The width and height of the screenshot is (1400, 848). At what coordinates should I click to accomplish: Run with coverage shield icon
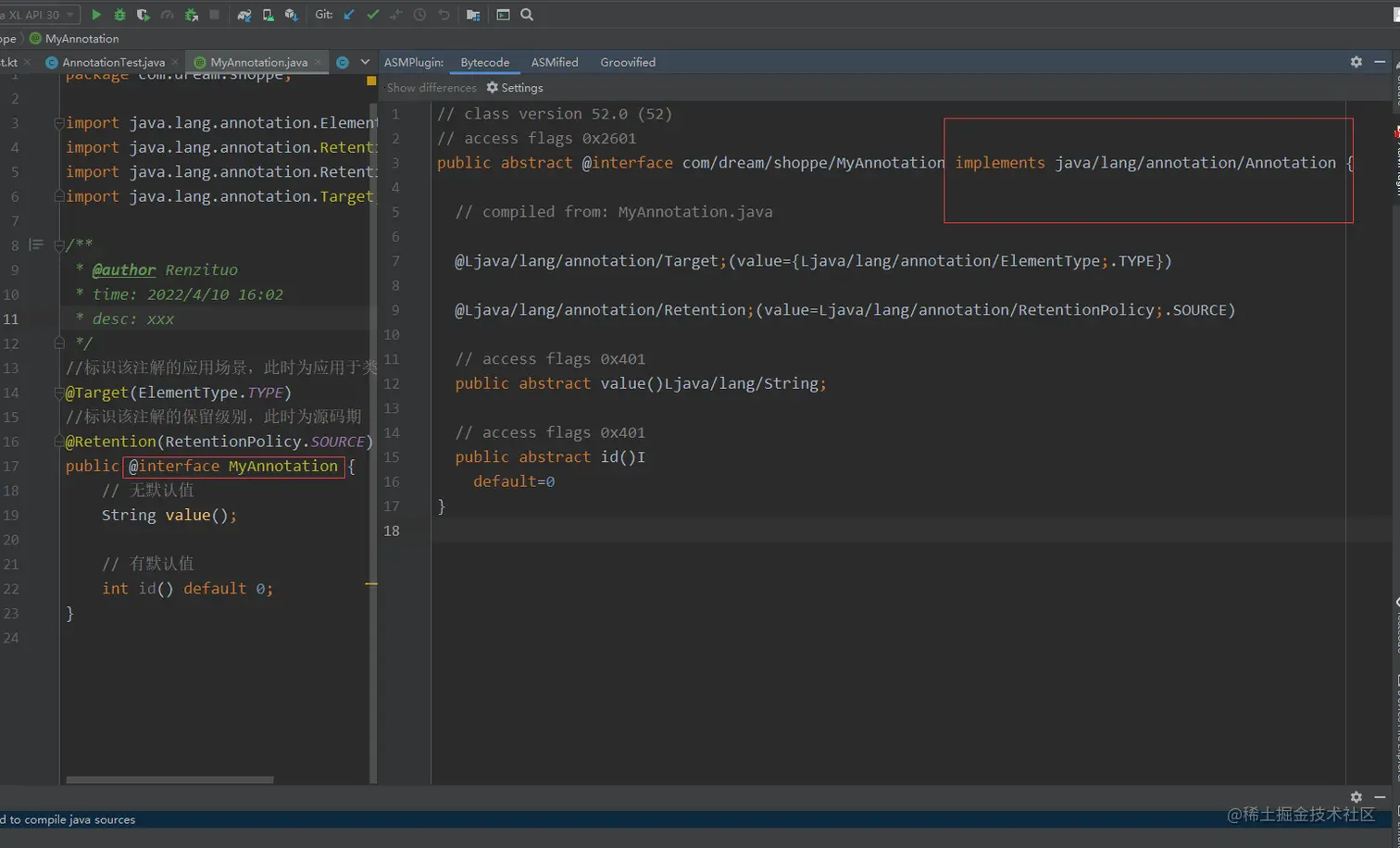pyautogui.click(x=143, y=15)
